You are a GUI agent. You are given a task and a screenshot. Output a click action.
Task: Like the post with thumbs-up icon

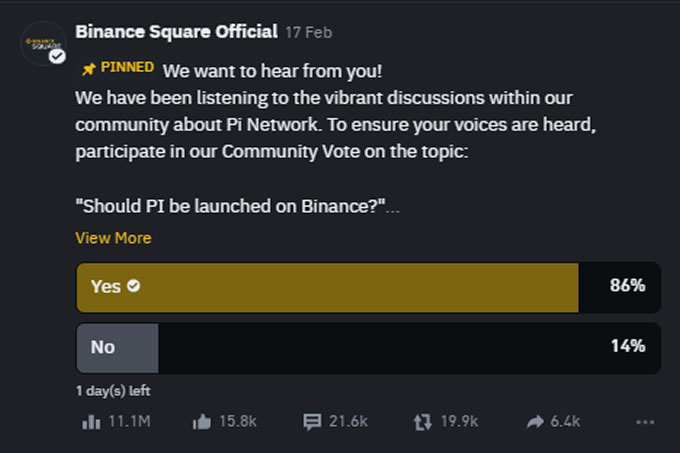point(201,422)
